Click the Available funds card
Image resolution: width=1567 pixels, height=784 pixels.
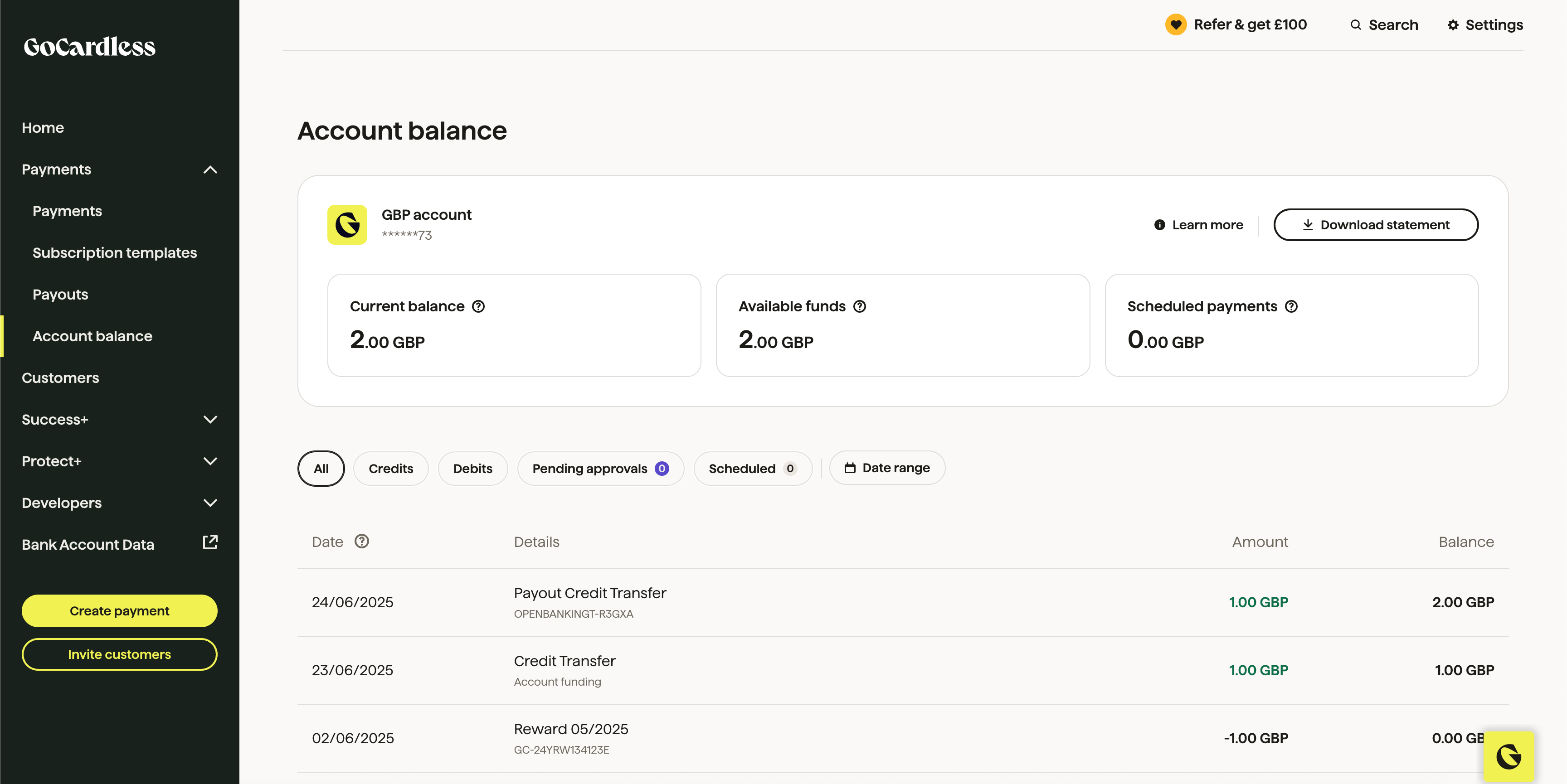point(903,325)
